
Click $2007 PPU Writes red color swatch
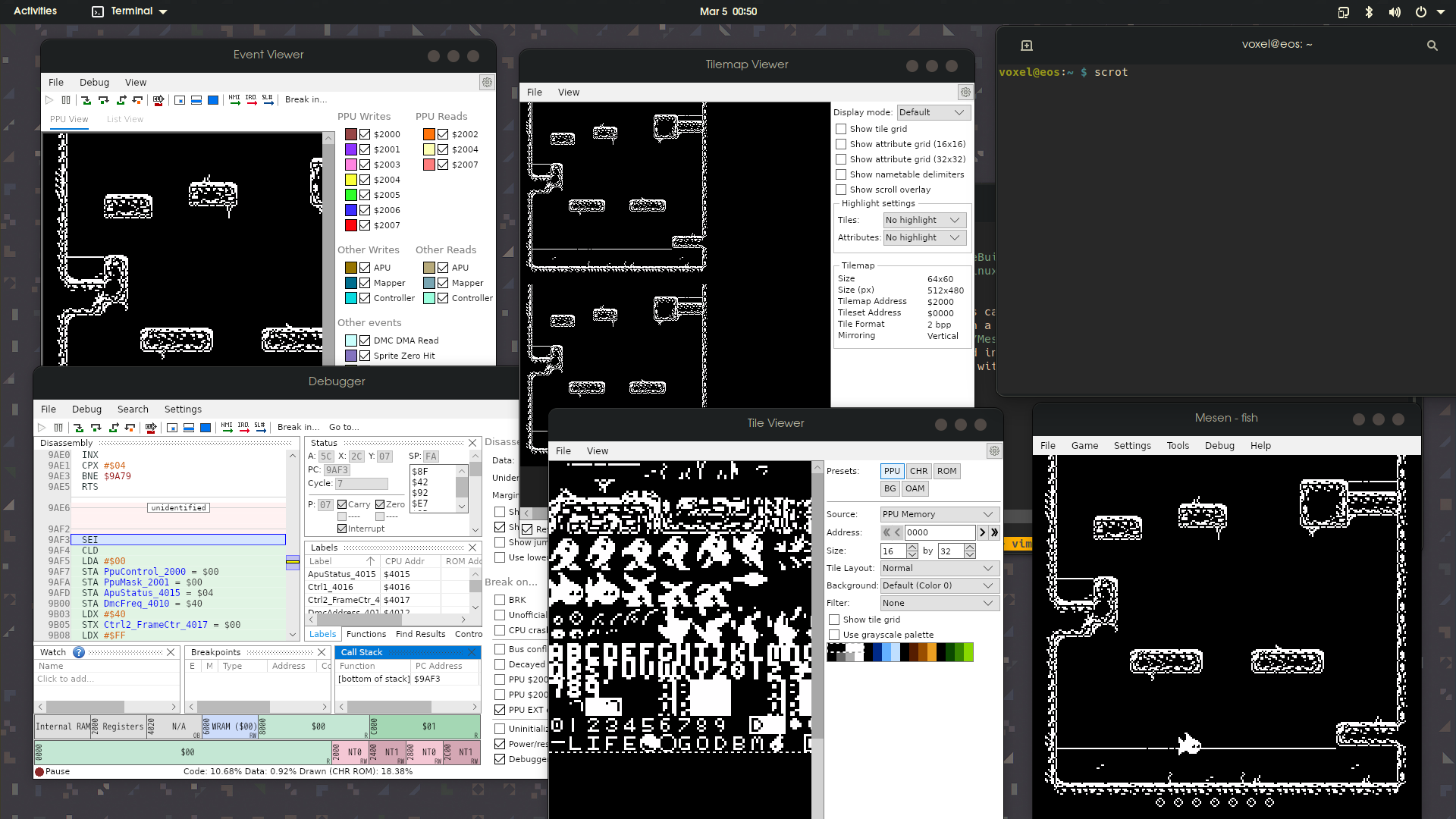[351, 225]
